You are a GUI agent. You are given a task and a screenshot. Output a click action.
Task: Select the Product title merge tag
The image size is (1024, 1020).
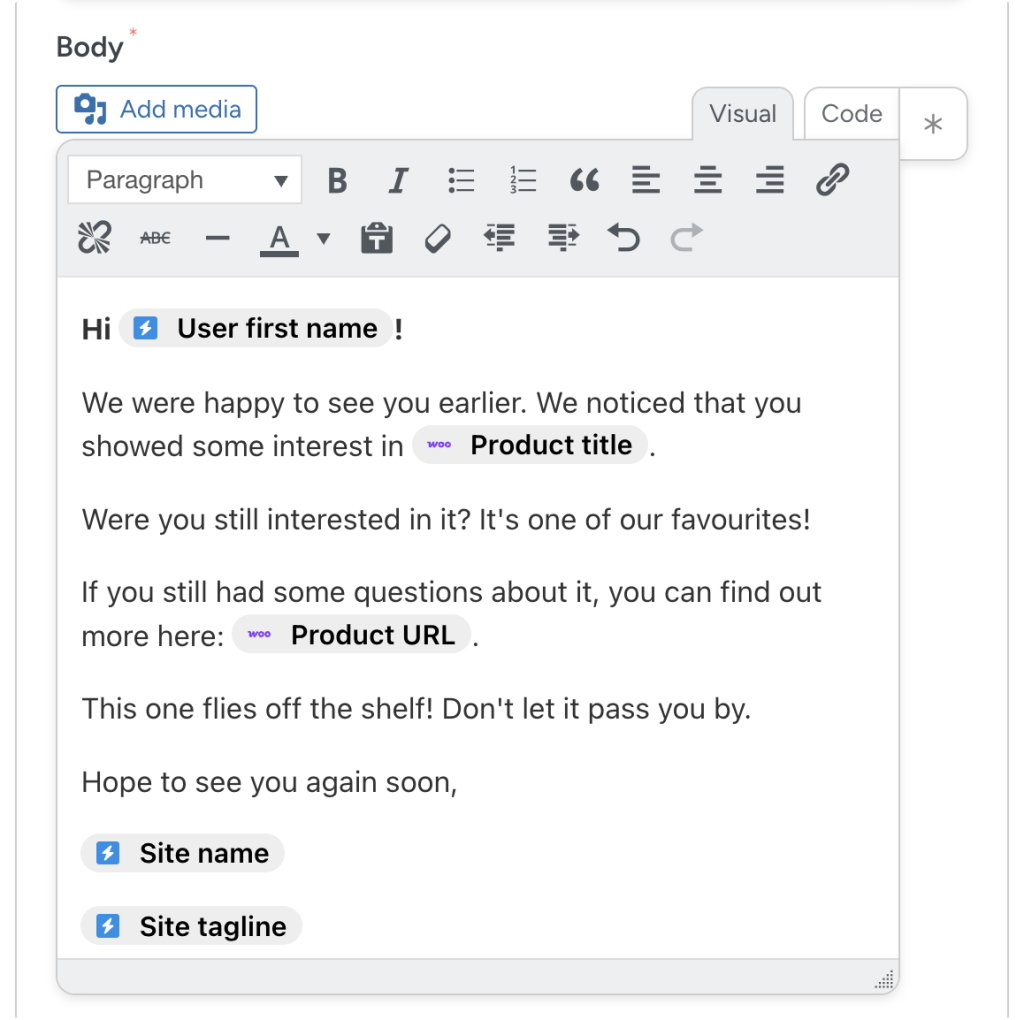pos(530,445)
